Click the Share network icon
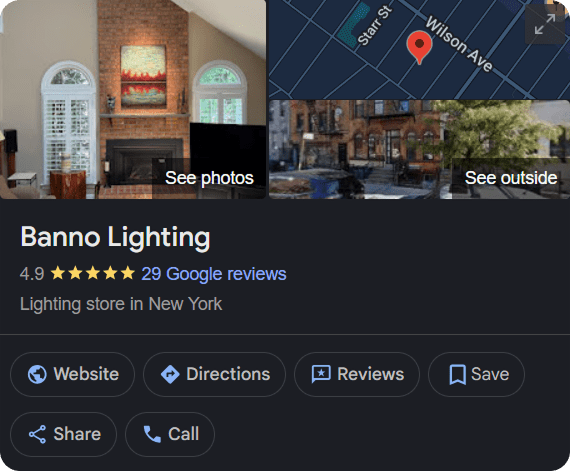This screenshot has height=471, width=570. click(37, 434)
